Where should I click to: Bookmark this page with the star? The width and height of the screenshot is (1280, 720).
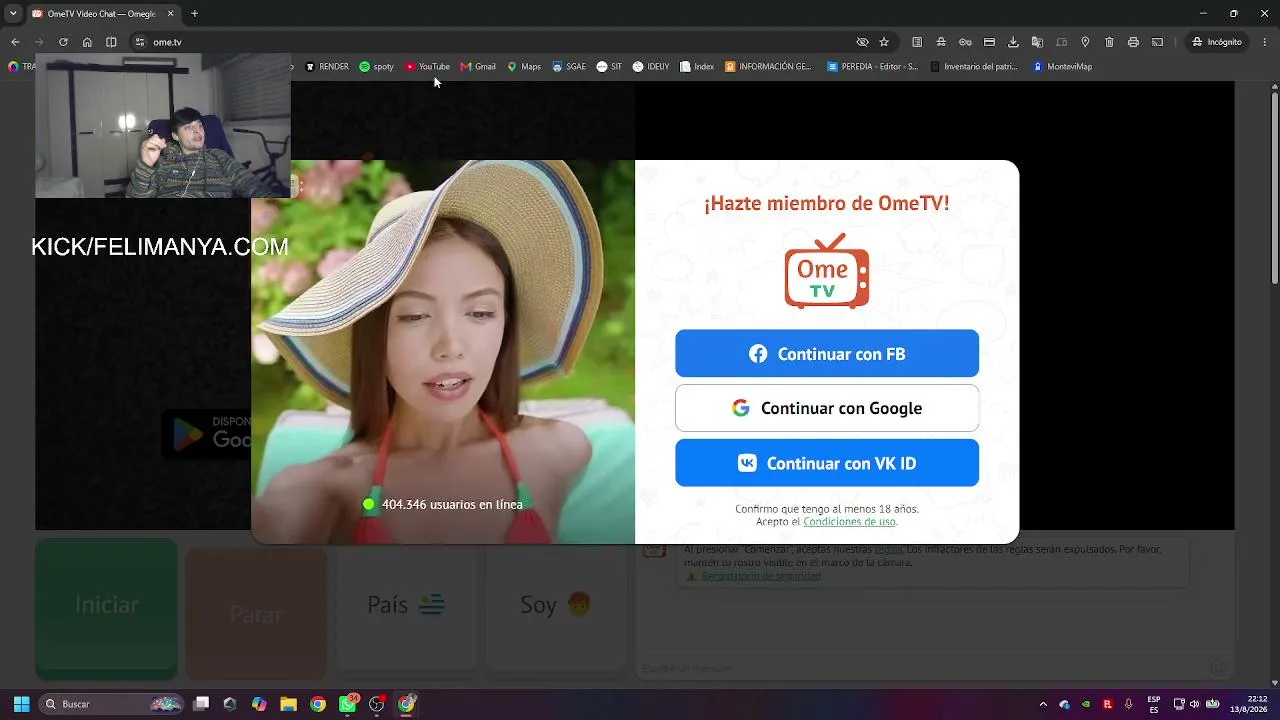coord(884,42)
